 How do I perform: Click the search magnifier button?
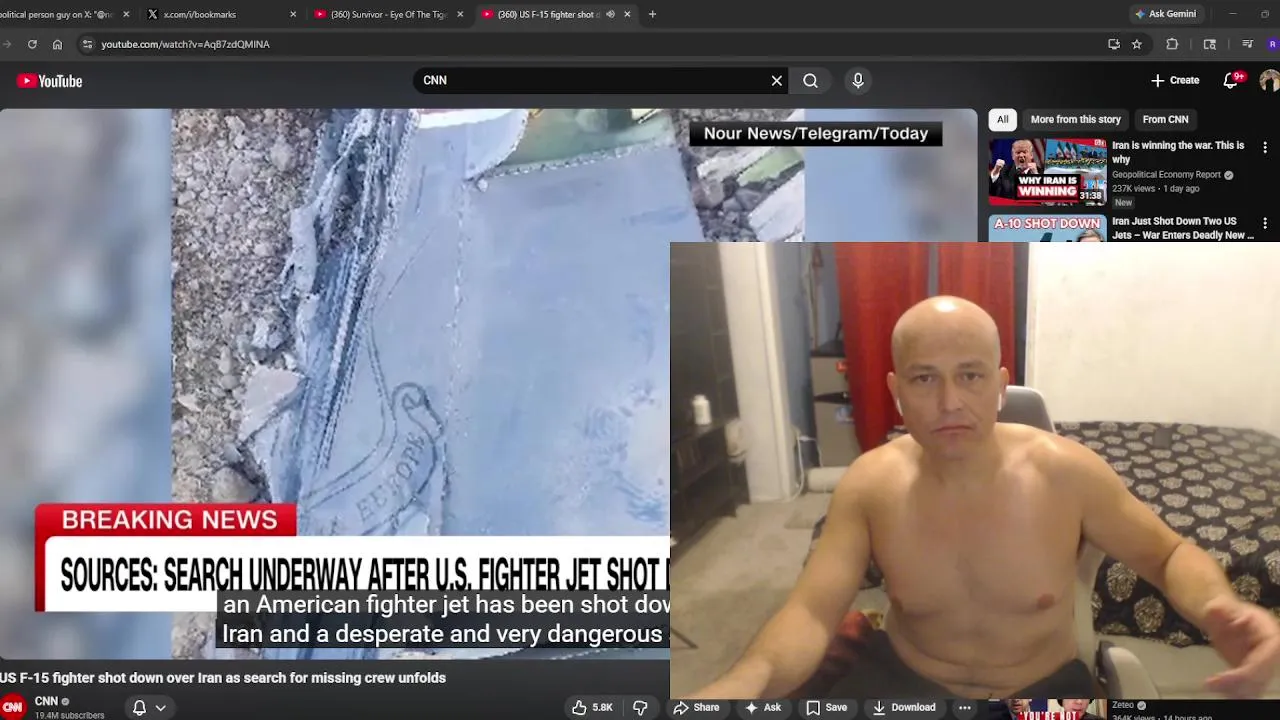810,81
